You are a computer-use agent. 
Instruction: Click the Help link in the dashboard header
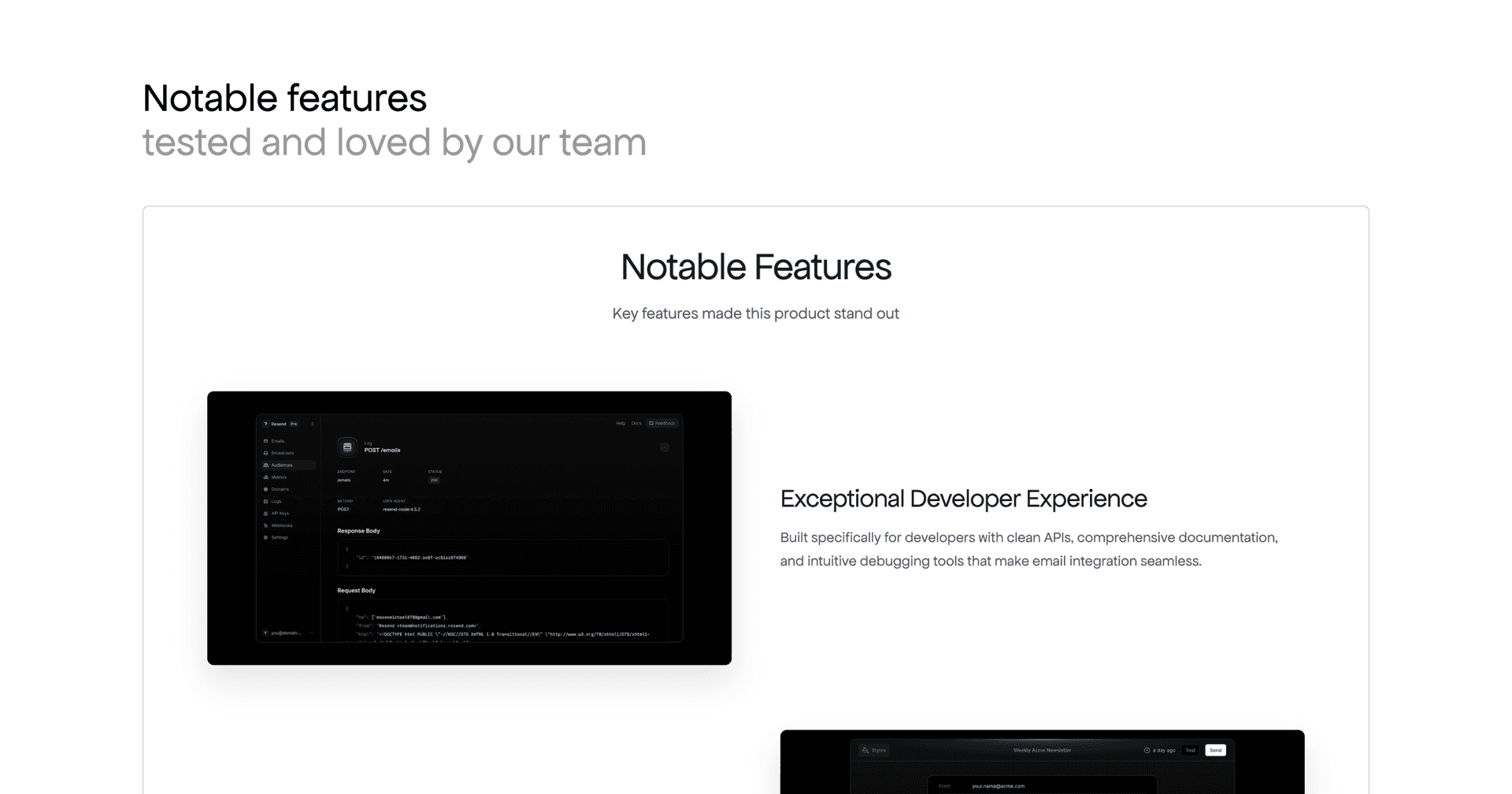click(621, 424)
